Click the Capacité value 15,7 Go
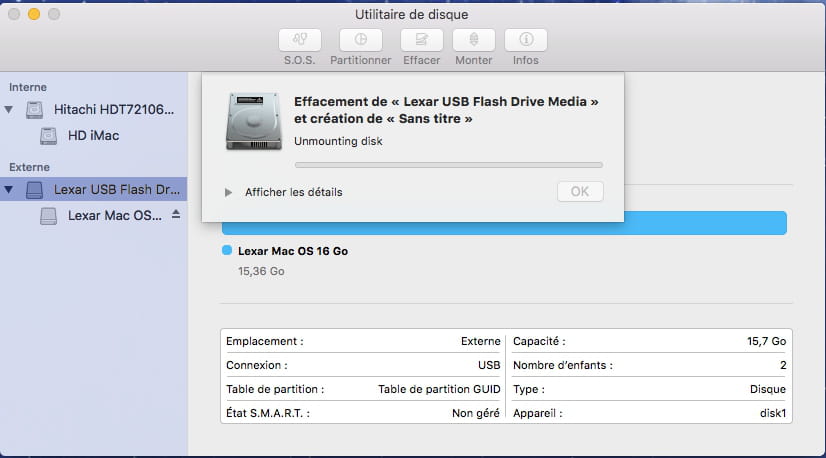 click(766, 341)
